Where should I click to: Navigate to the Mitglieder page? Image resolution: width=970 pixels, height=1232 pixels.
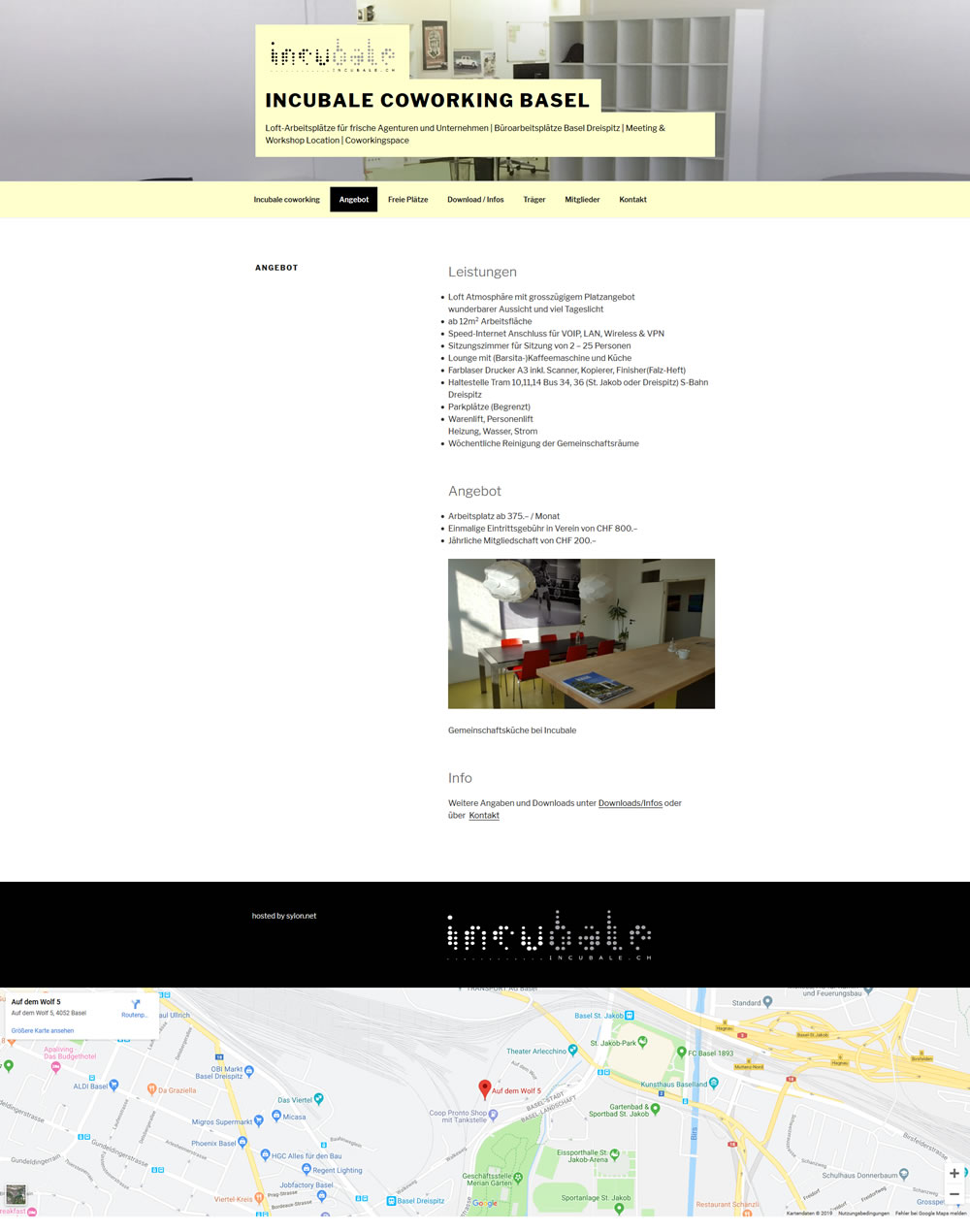(x=582, y=200)
